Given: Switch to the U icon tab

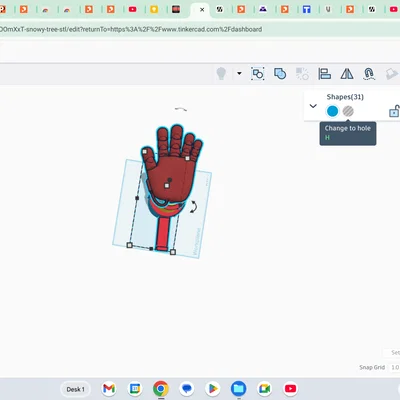Looking at the screenshot, I should (328, 9).
